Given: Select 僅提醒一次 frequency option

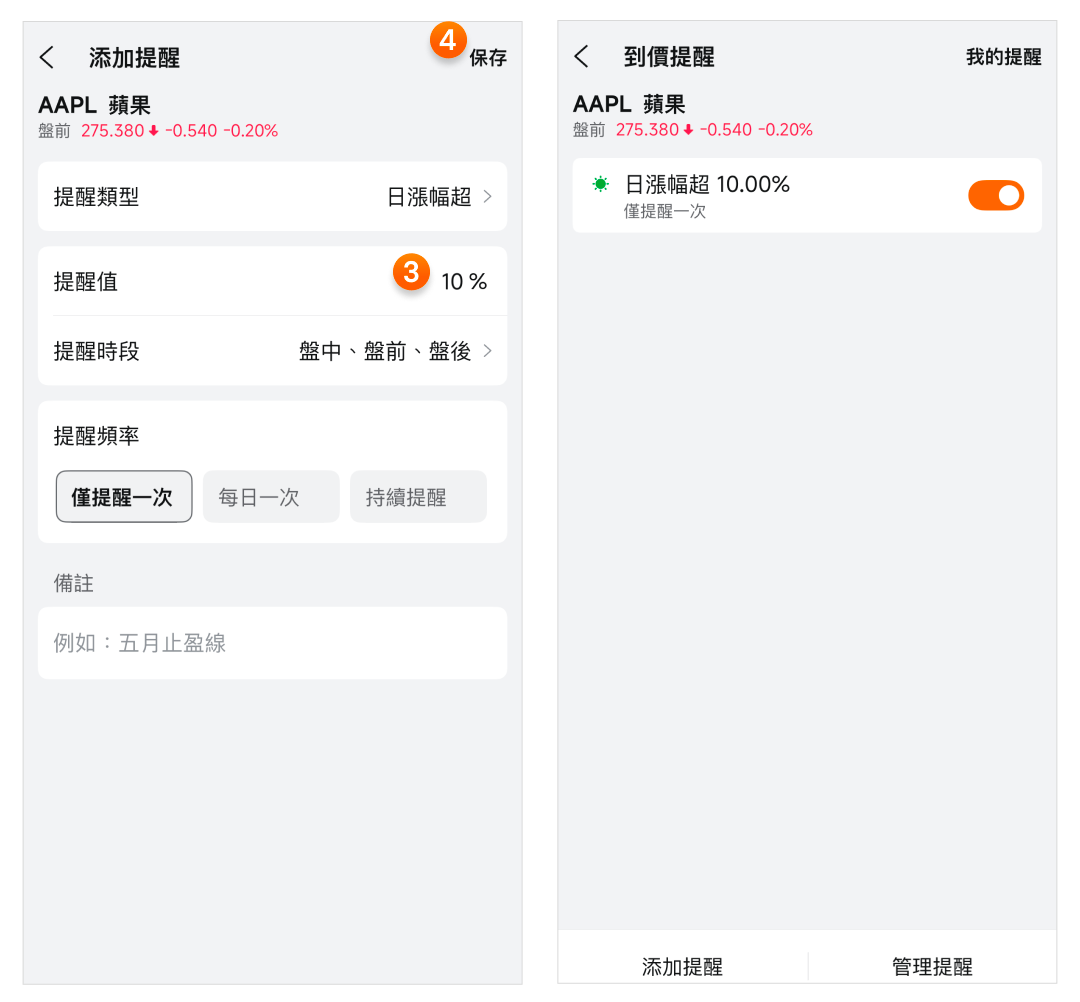Looking at the screenshot, I should click(124, 497).
